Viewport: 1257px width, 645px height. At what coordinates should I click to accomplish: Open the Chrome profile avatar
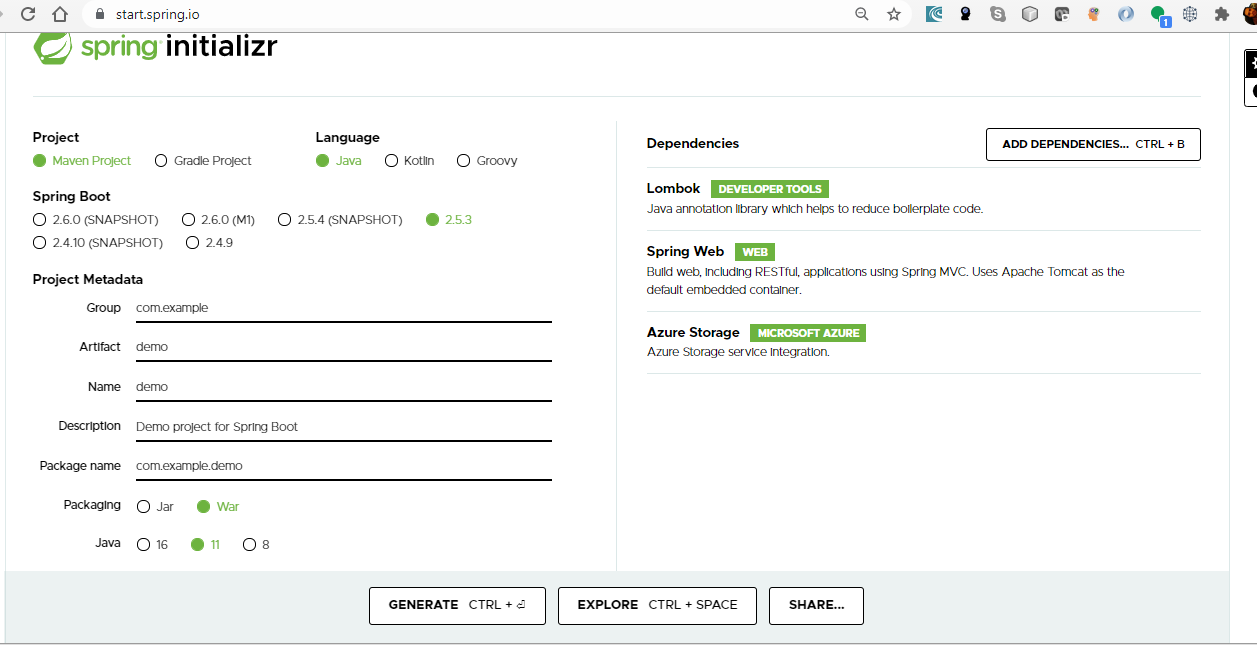tap(1251, 14)
